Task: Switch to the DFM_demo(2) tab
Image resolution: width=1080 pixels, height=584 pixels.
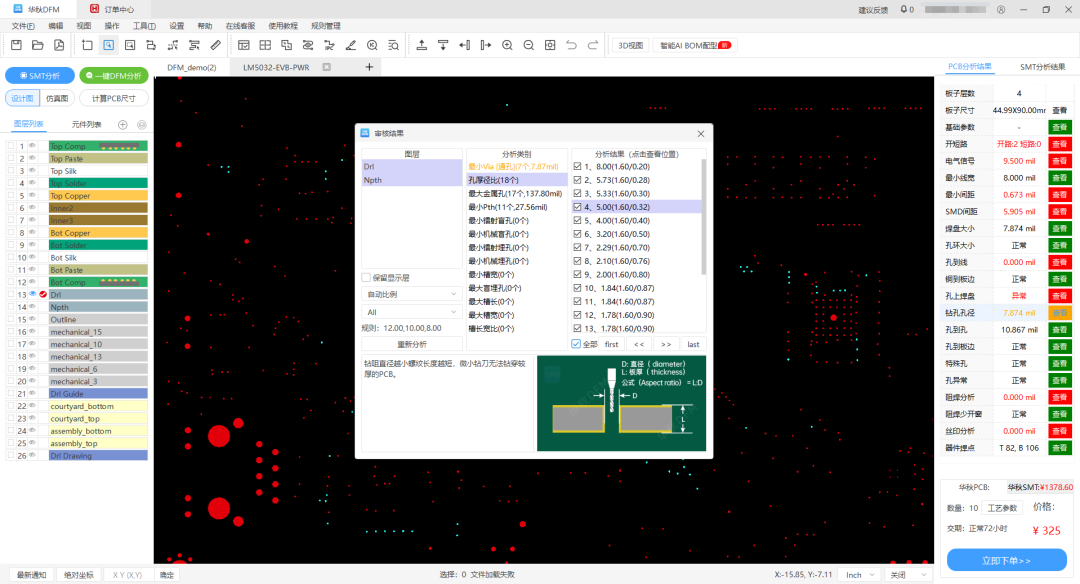Action: click(x=191, y=67)
